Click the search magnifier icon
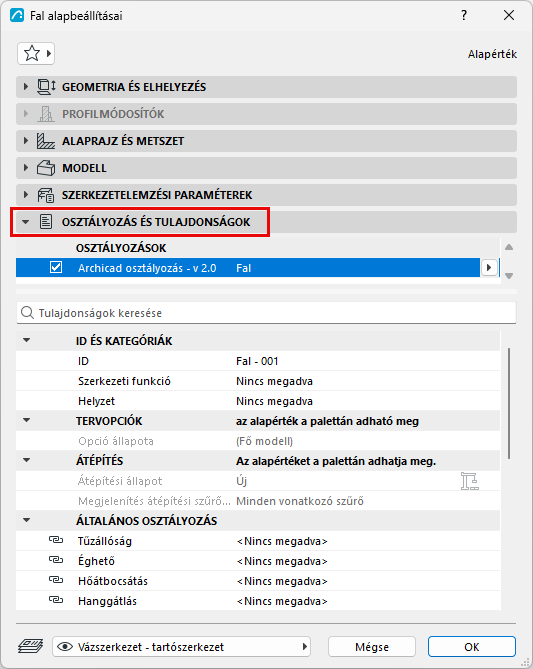Screen dimensions: 533x669 27,313
